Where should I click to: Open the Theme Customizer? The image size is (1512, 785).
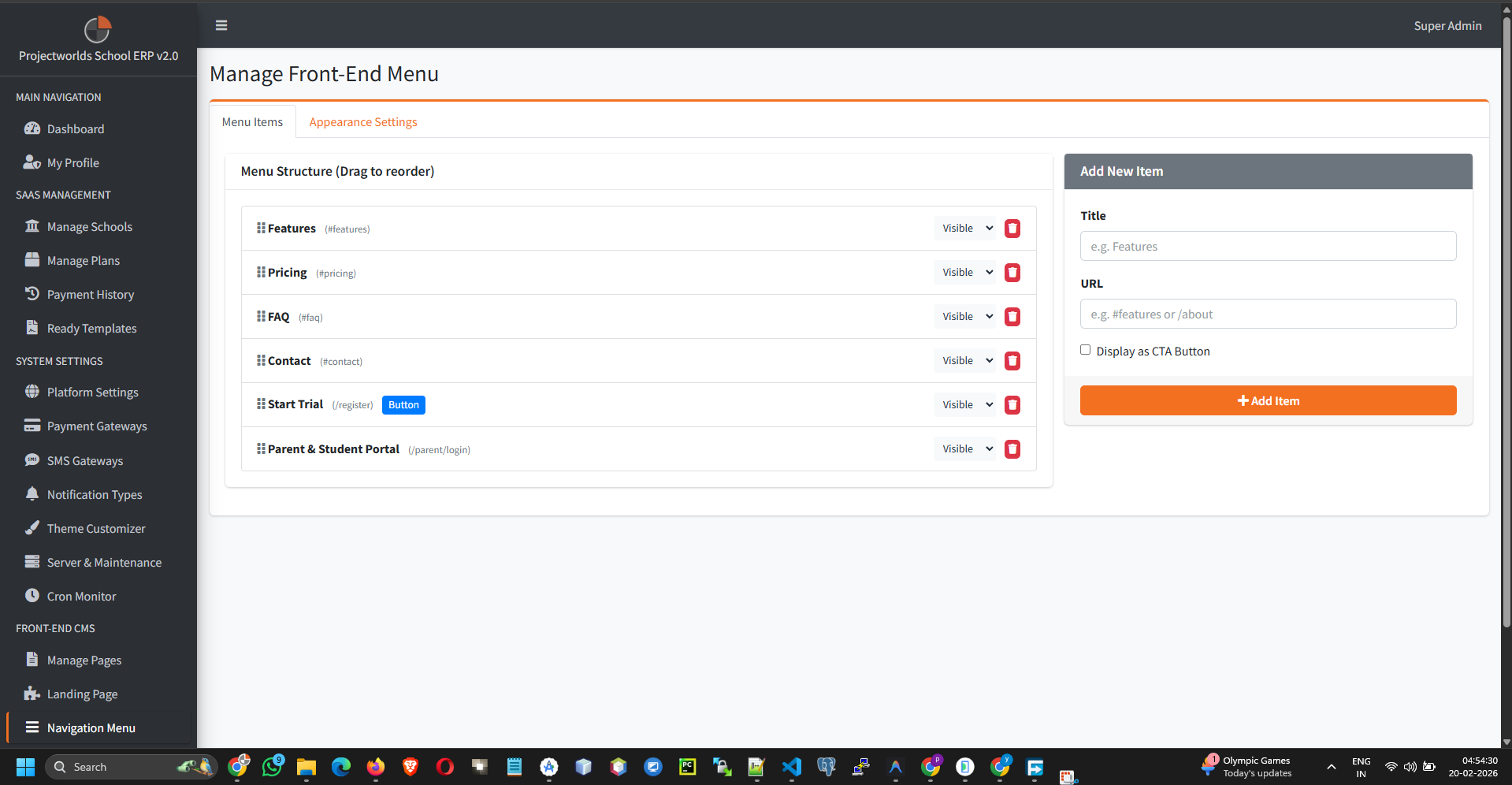[x=95, y=528]
